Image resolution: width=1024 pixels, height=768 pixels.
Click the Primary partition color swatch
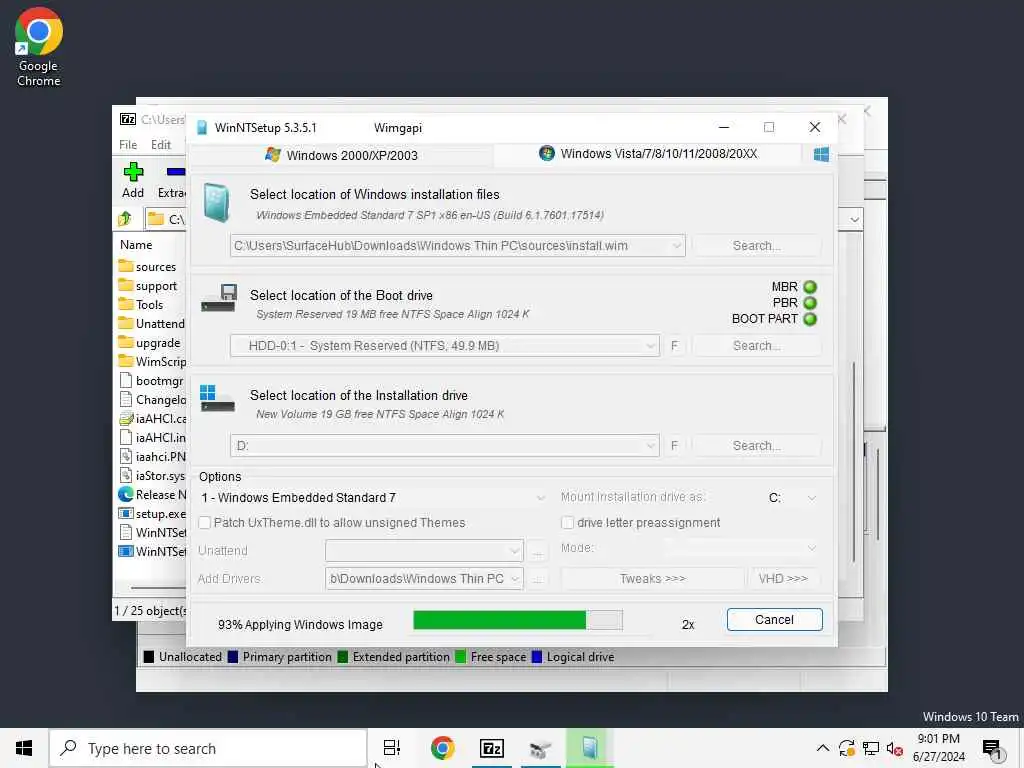[x=232, y=656]
